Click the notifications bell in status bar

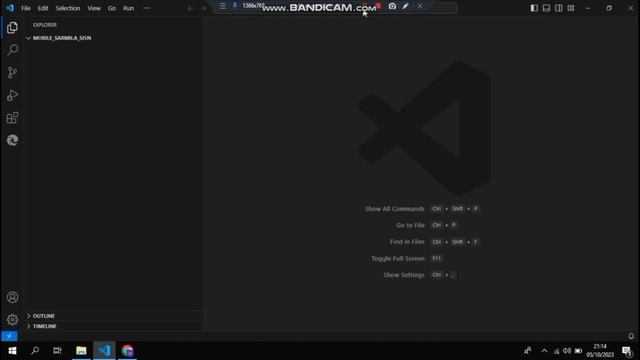coord(631,336)
